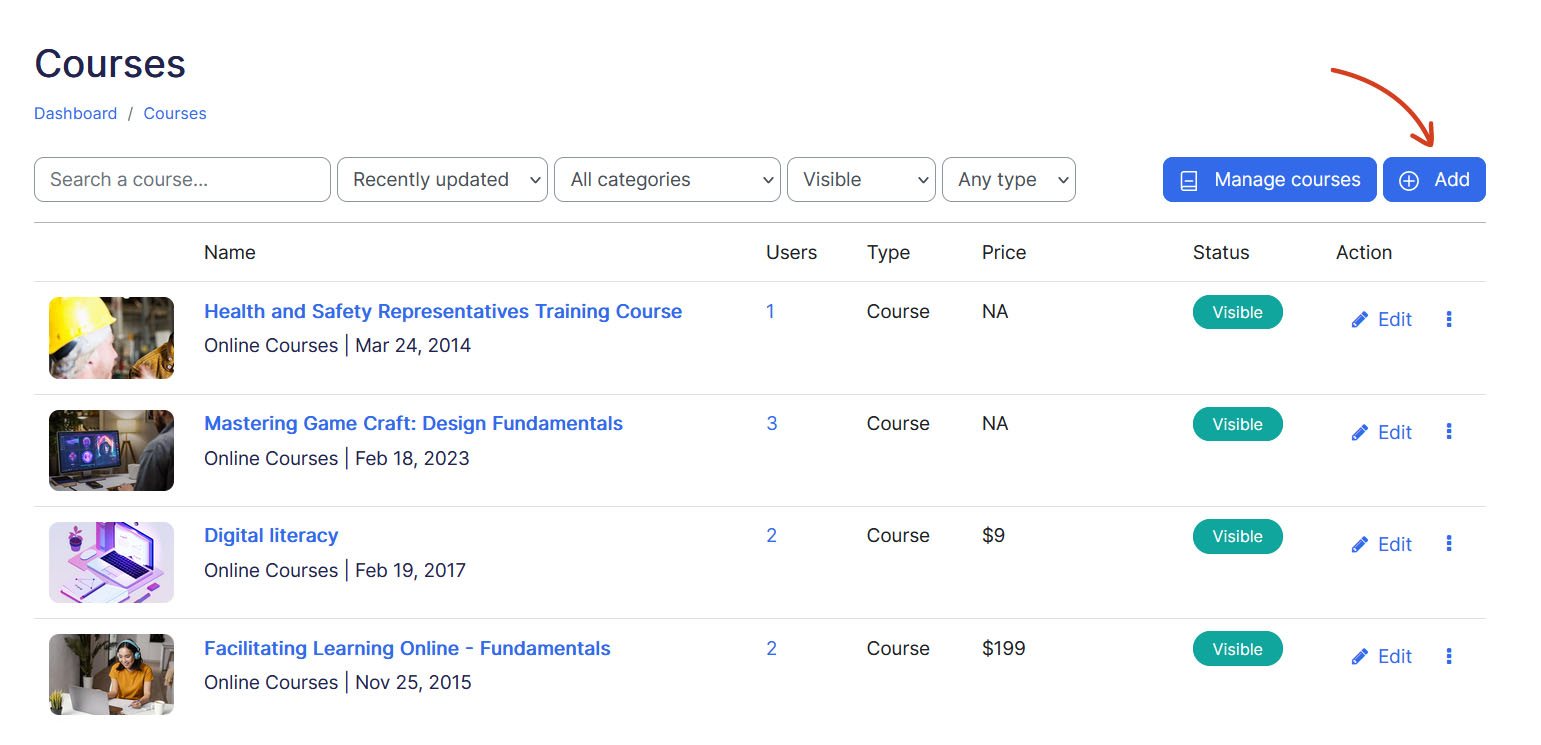Open the Health and Safety Representatives Training Course
Image resolution: width=1541 pixels, height=745 pixels.
click(x=443, y=311)
